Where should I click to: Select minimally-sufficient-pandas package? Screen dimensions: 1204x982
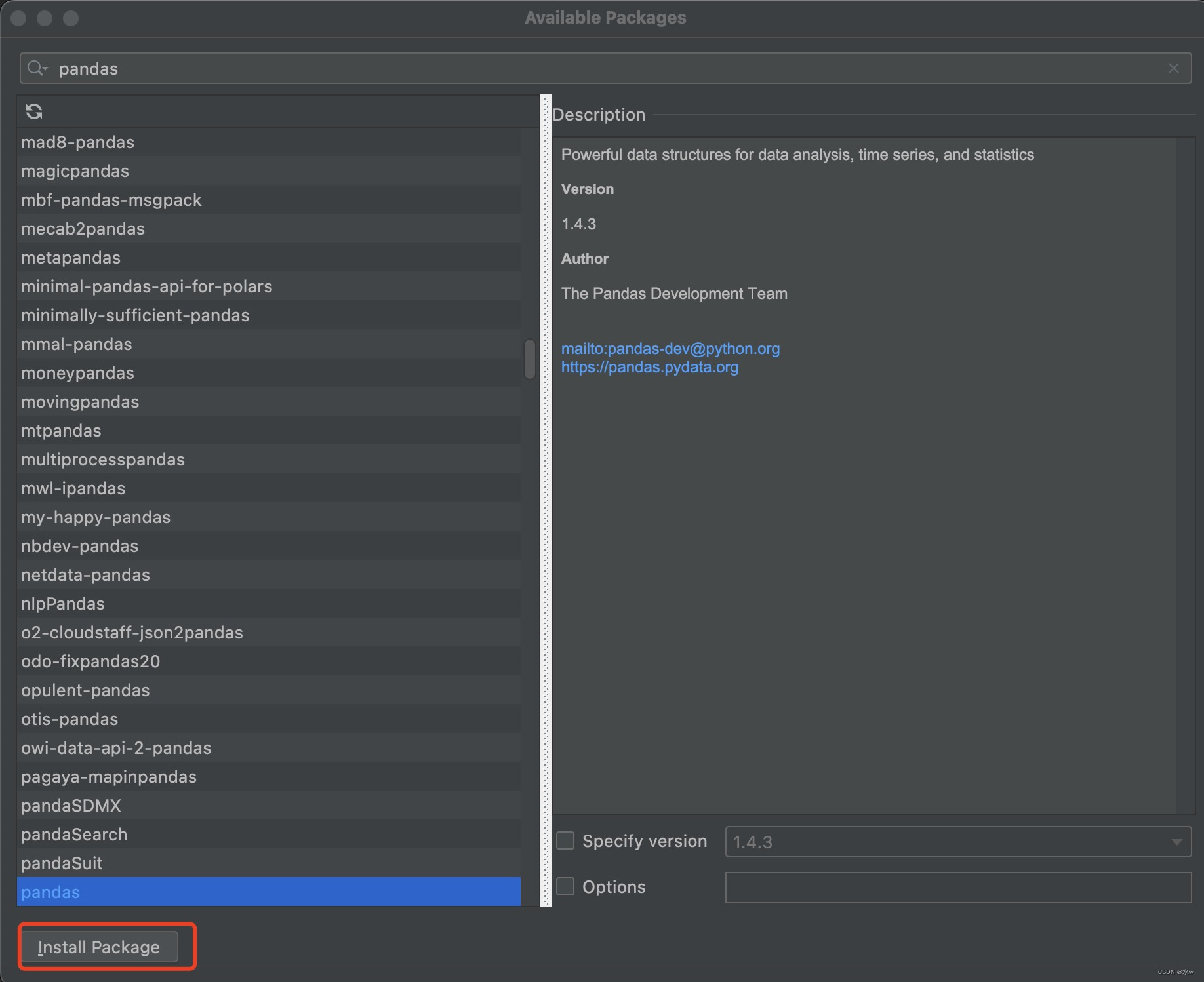tap(269, 315)
